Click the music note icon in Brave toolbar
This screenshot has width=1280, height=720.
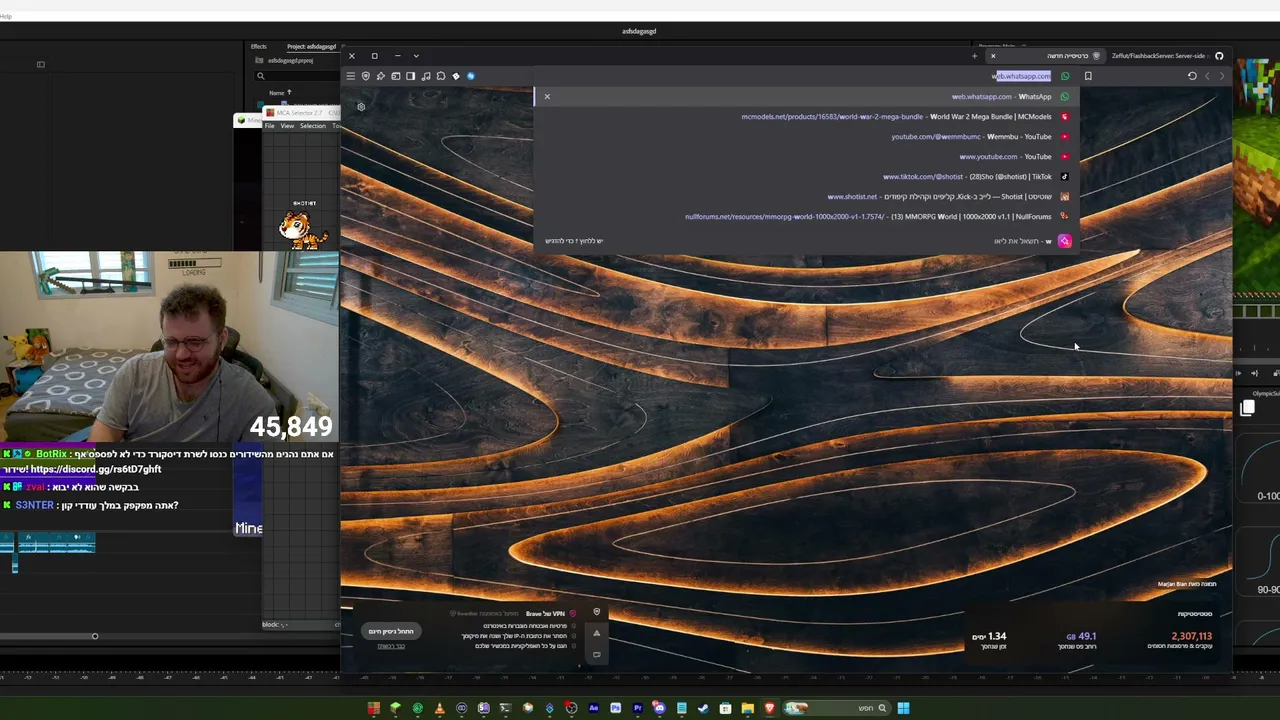click(426, 76)
